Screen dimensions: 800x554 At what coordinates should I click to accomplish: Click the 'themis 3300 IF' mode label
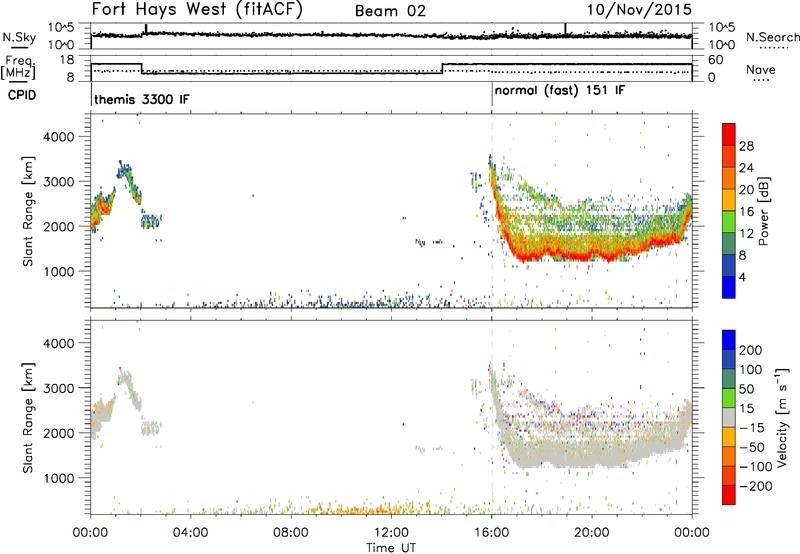click(142, 99)
